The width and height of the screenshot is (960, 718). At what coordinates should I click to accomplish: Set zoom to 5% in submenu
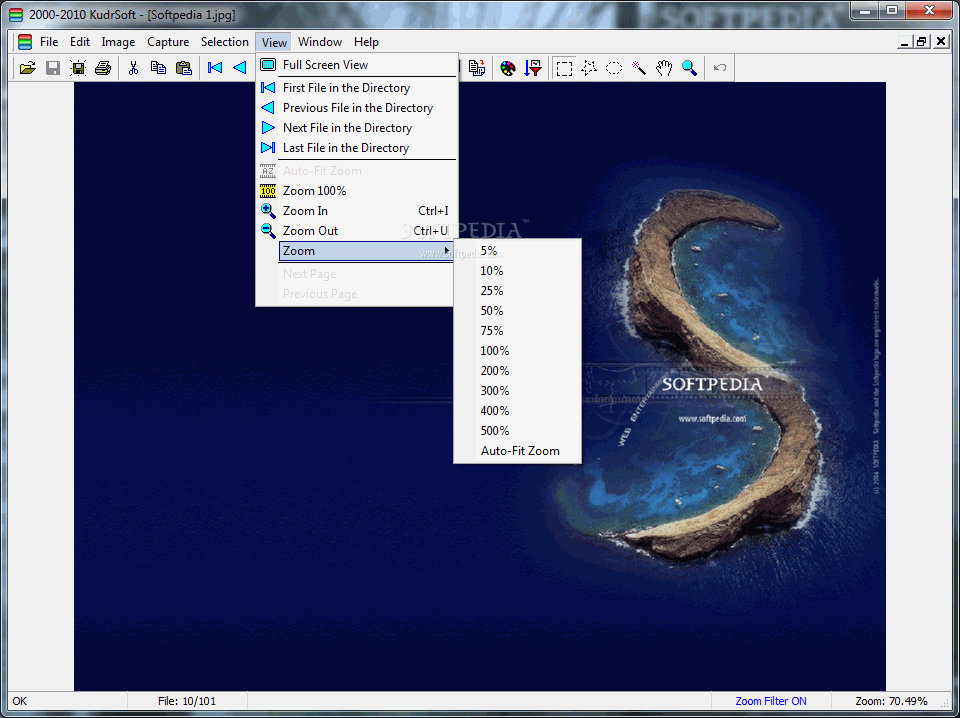pos(517,251)
